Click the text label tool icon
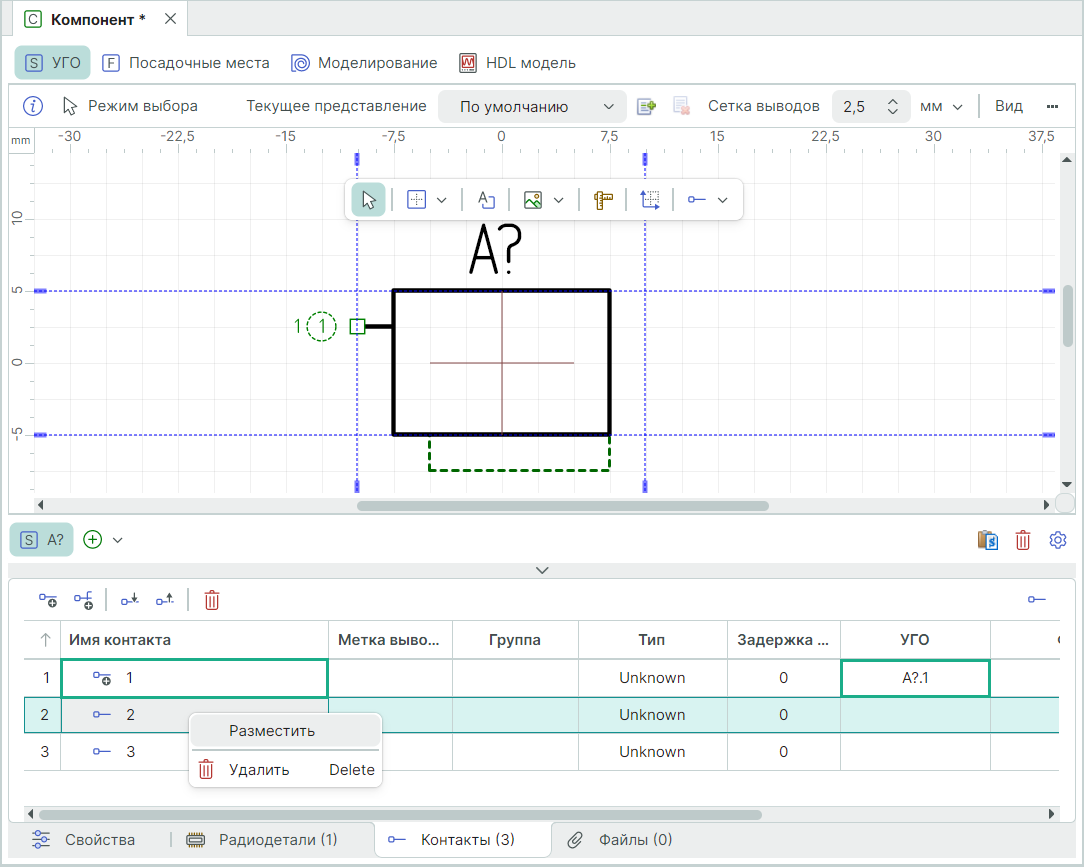Image resolution: width=1084 pixels, height=867 pixels. tap(486, 200)
